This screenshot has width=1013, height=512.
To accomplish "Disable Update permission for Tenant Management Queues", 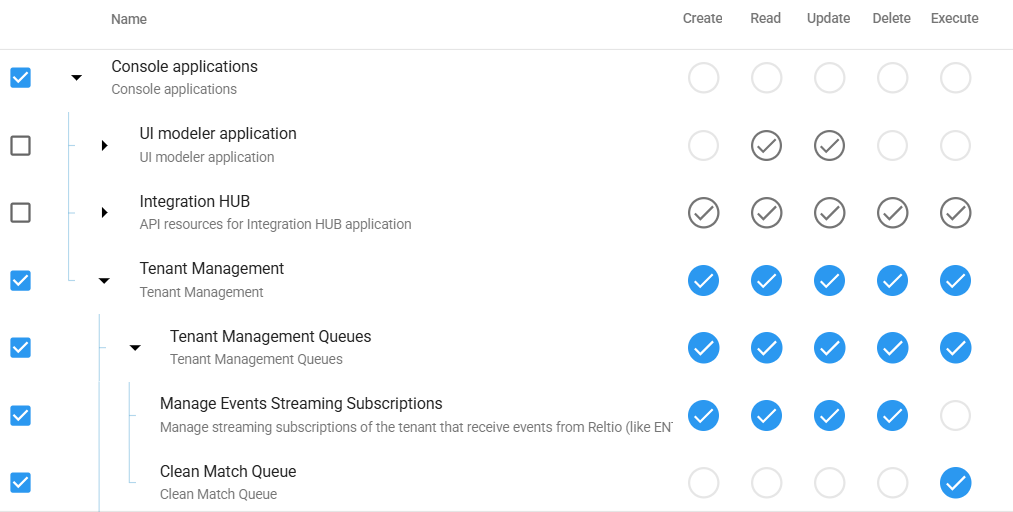I will pyautogui.click(x=829, y=348).
